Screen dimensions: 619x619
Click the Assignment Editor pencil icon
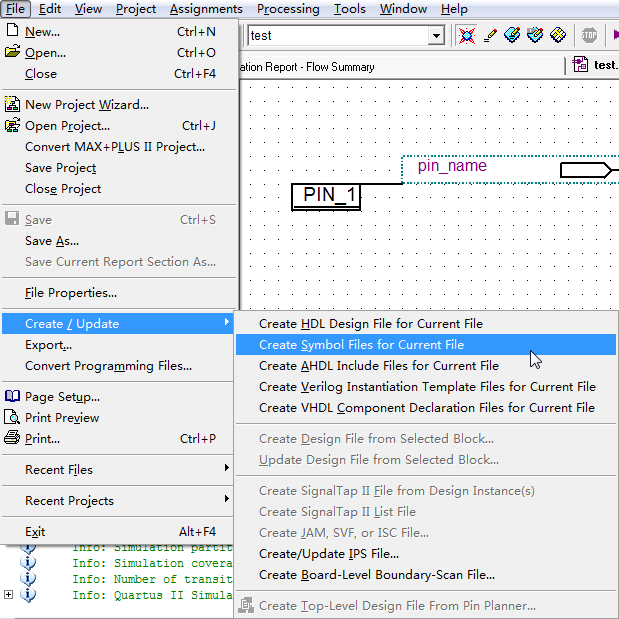(490, 36)
